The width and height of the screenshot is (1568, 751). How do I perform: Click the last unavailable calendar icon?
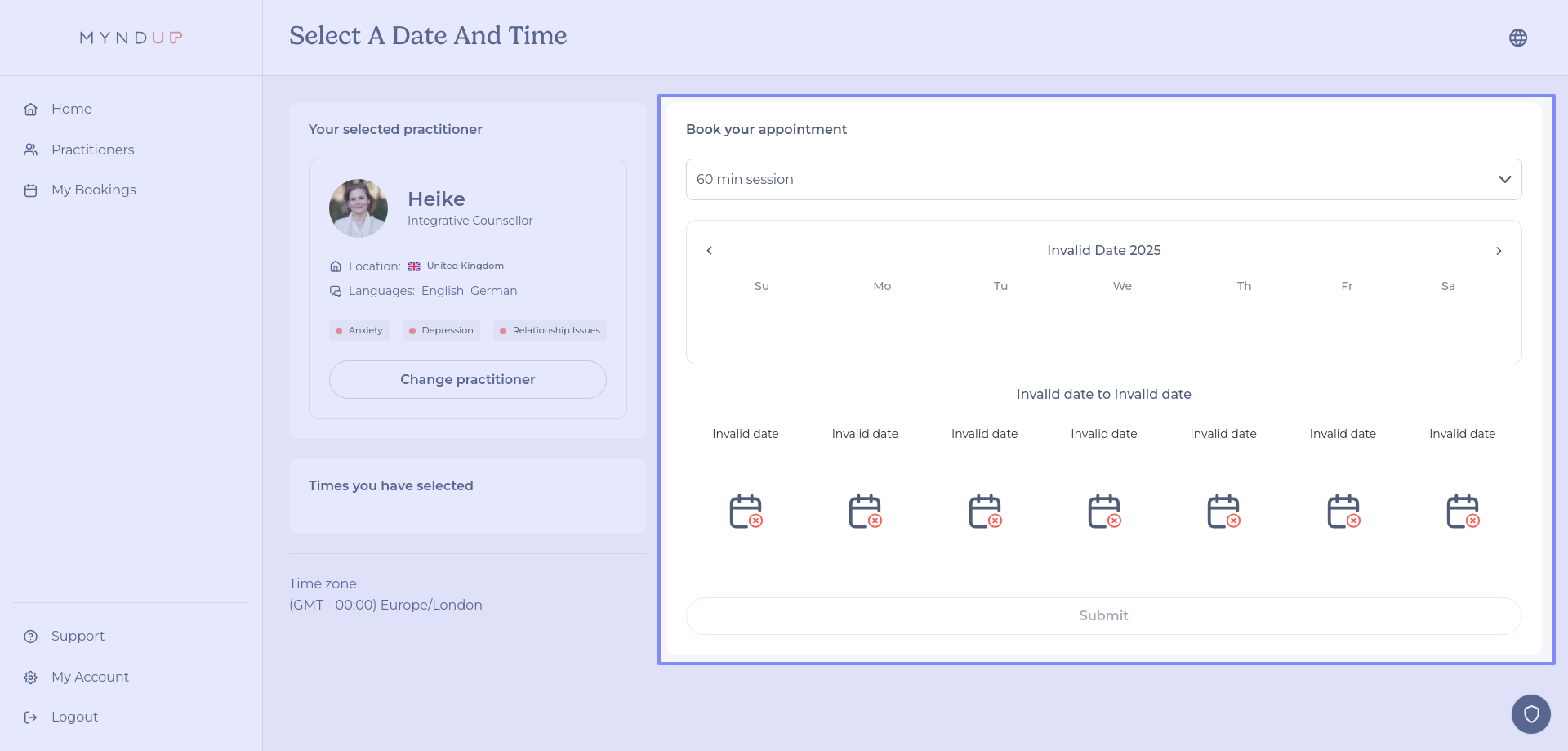(x=1462, y=512)
